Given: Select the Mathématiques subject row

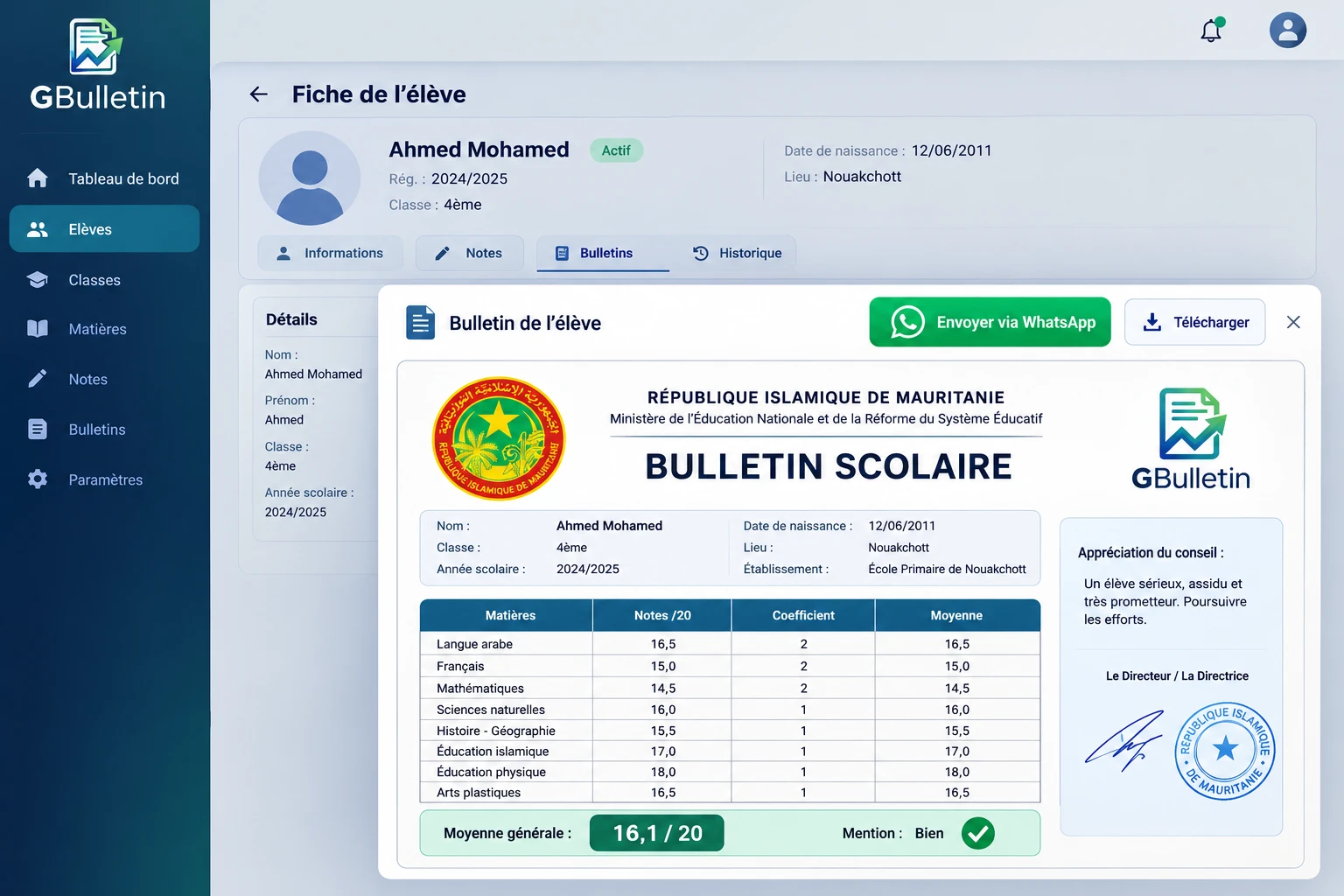Looking at the screenshot, I should pyautogui.click(x=730, y=688).
